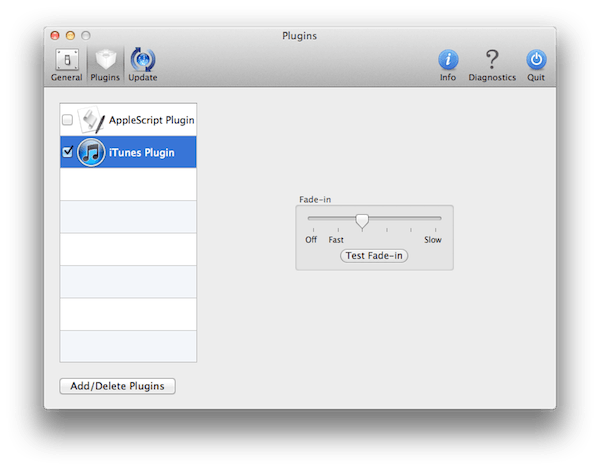Select the iTunes Plugin row text
Image resolution: width=600 pixels, height=470 pixels.
point(142,153)
